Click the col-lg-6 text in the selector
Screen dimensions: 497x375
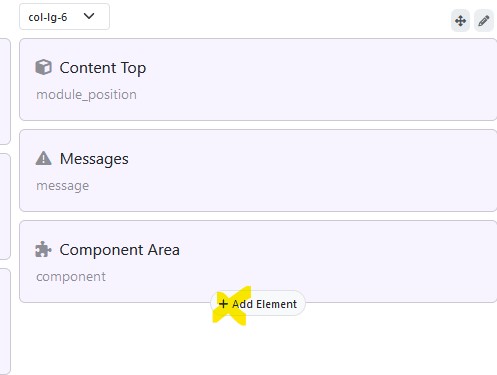(48, 17)
